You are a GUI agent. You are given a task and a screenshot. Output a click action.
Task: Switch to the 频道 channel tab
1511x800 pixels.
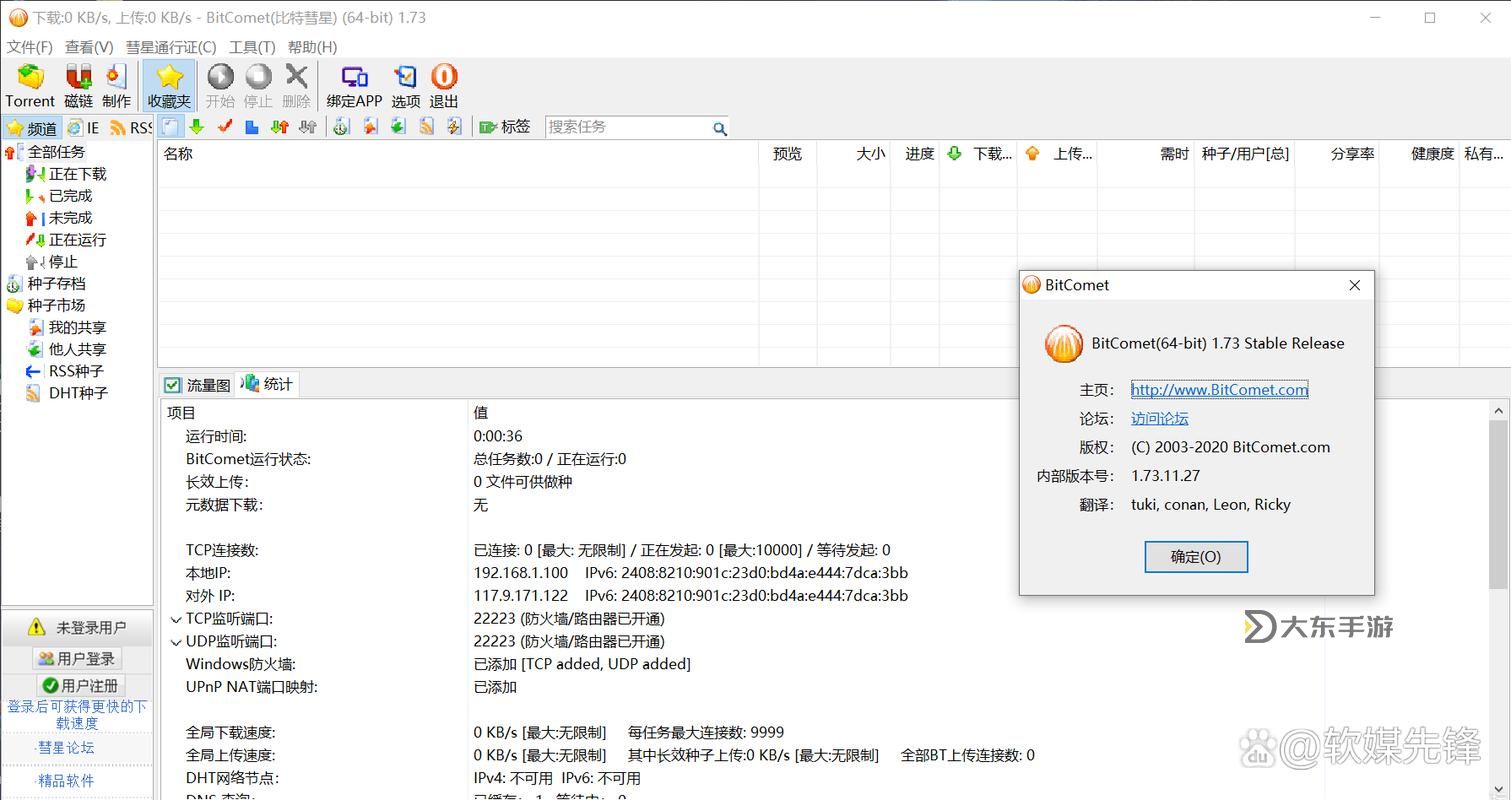point(32,128)
